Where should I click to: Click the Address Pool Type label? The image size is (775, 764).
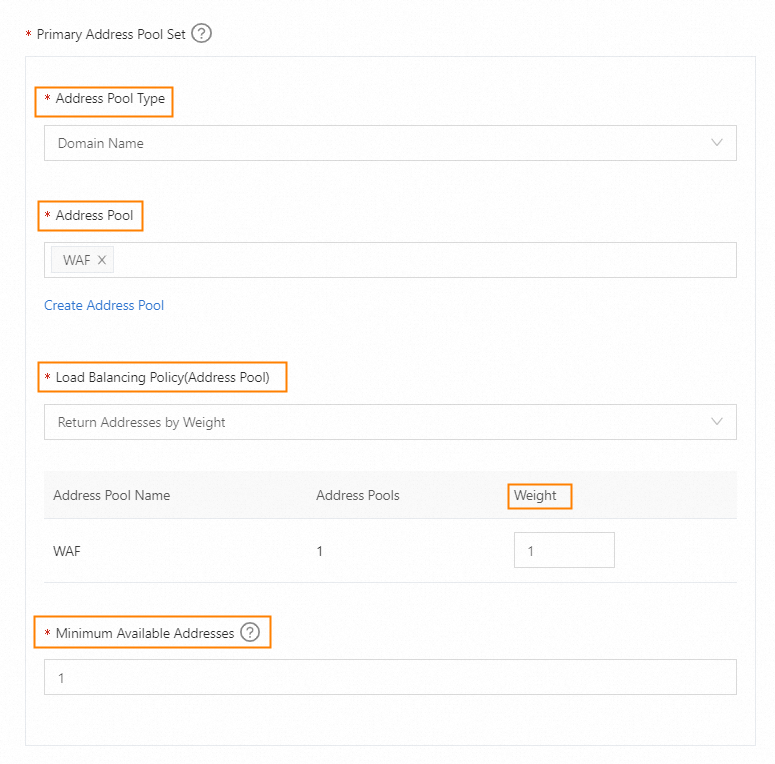tap(110, 99)
